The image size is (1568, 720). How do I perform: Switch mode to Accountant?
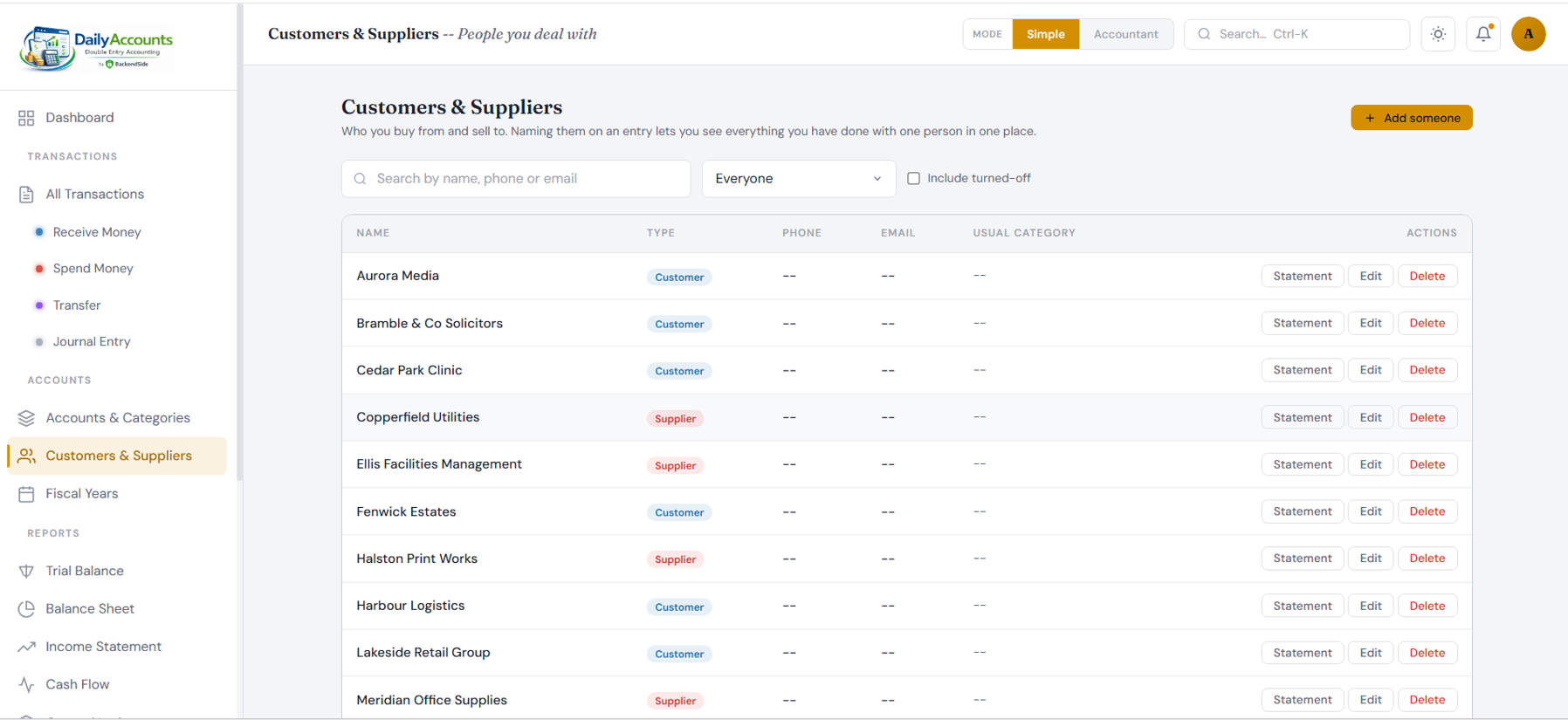(x=1125, y=34)
